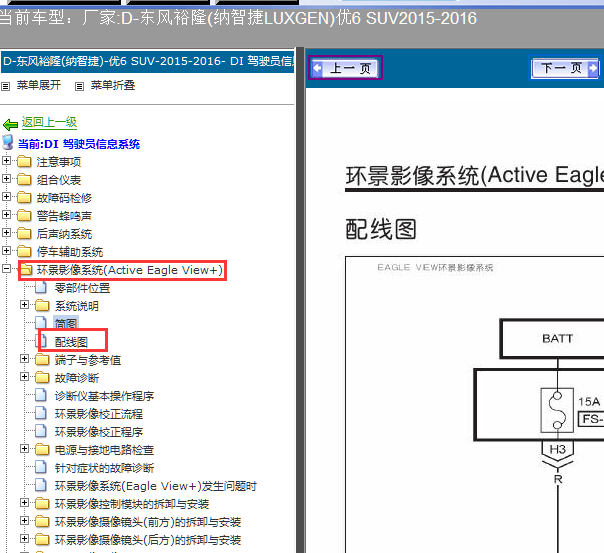Image resolution: width=604 pixels, height=553 pixels.
Task: Click the 环景影像校正流程 document icon
Action: [x=41, y=413]
